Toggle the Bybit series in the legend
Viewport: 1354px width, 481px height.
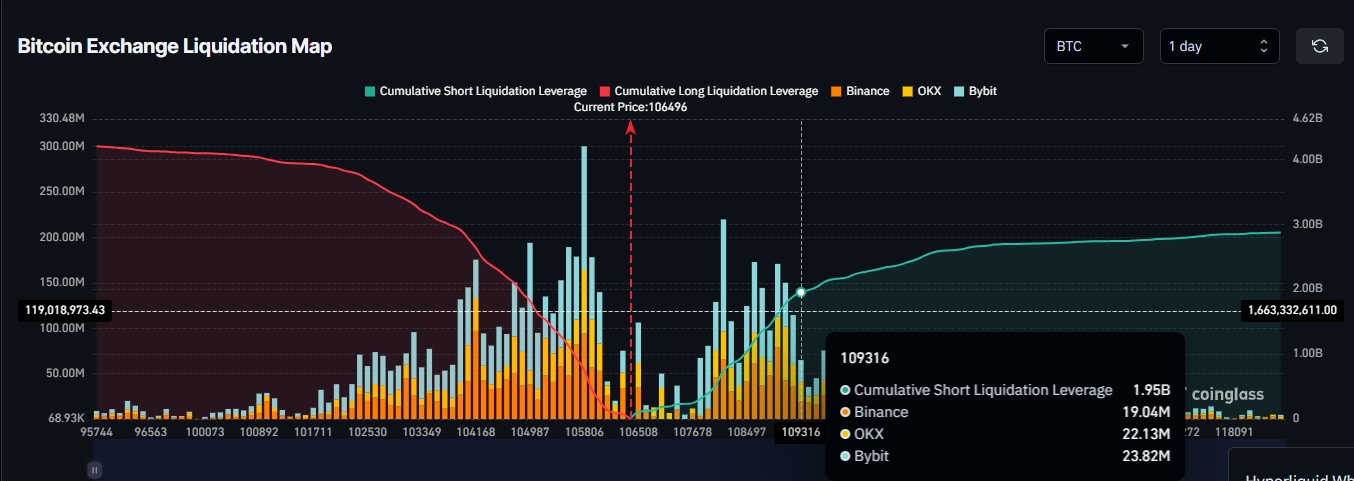point(975,91)
